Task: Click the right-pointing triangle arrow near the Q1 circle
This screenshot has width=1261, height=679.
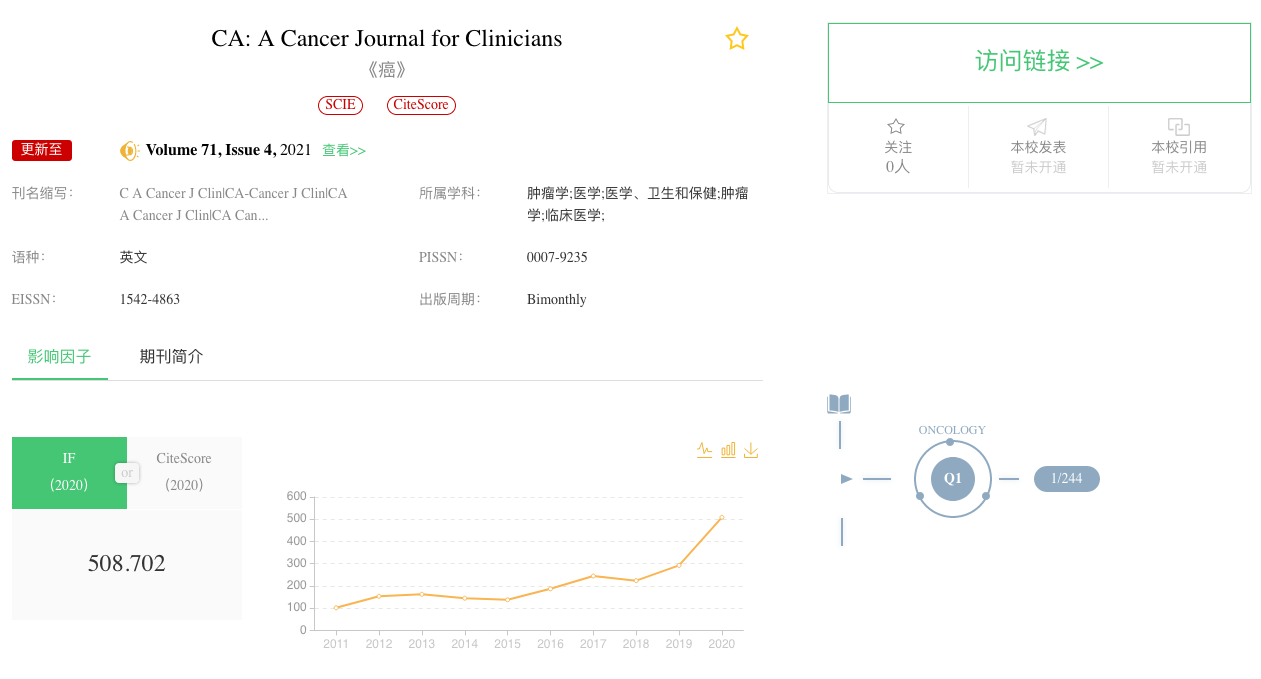Action: point(846,479)
